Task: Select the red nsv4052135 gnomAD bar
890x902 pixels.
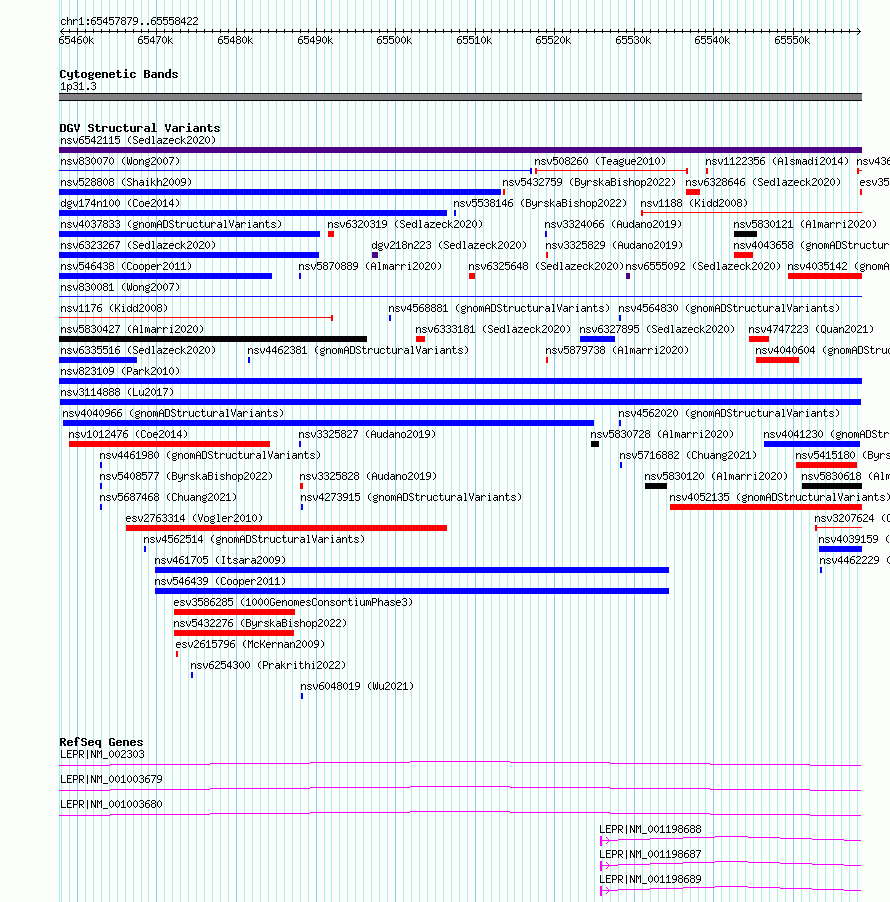Action: 766,507
